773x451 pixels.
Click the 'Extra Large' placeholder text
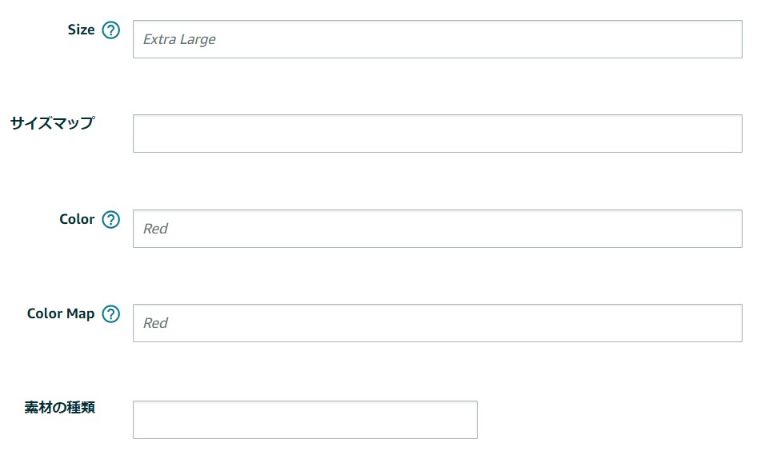point(179,39)
